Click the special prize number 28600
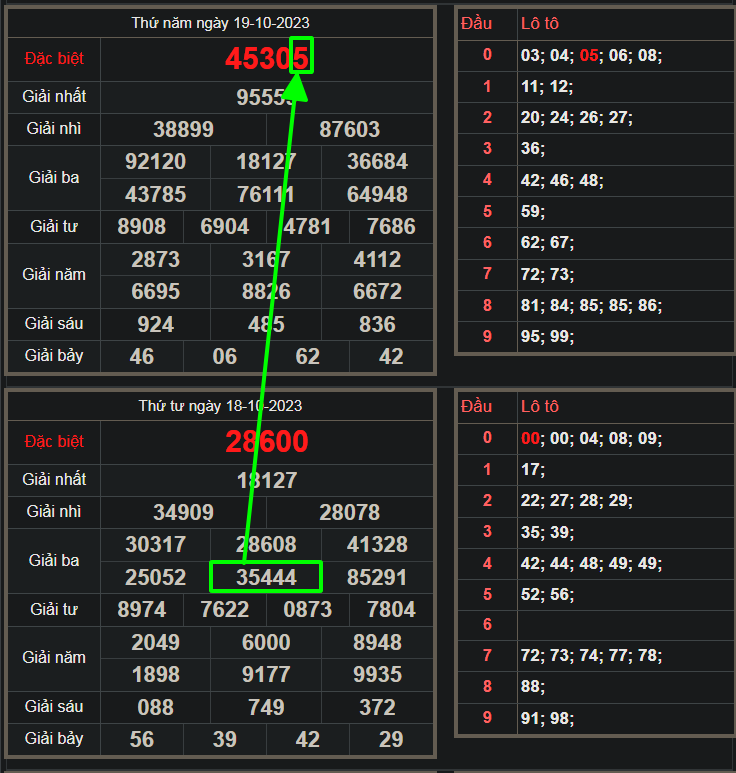This screenshot has height=773, width=736. coord(266,441)
